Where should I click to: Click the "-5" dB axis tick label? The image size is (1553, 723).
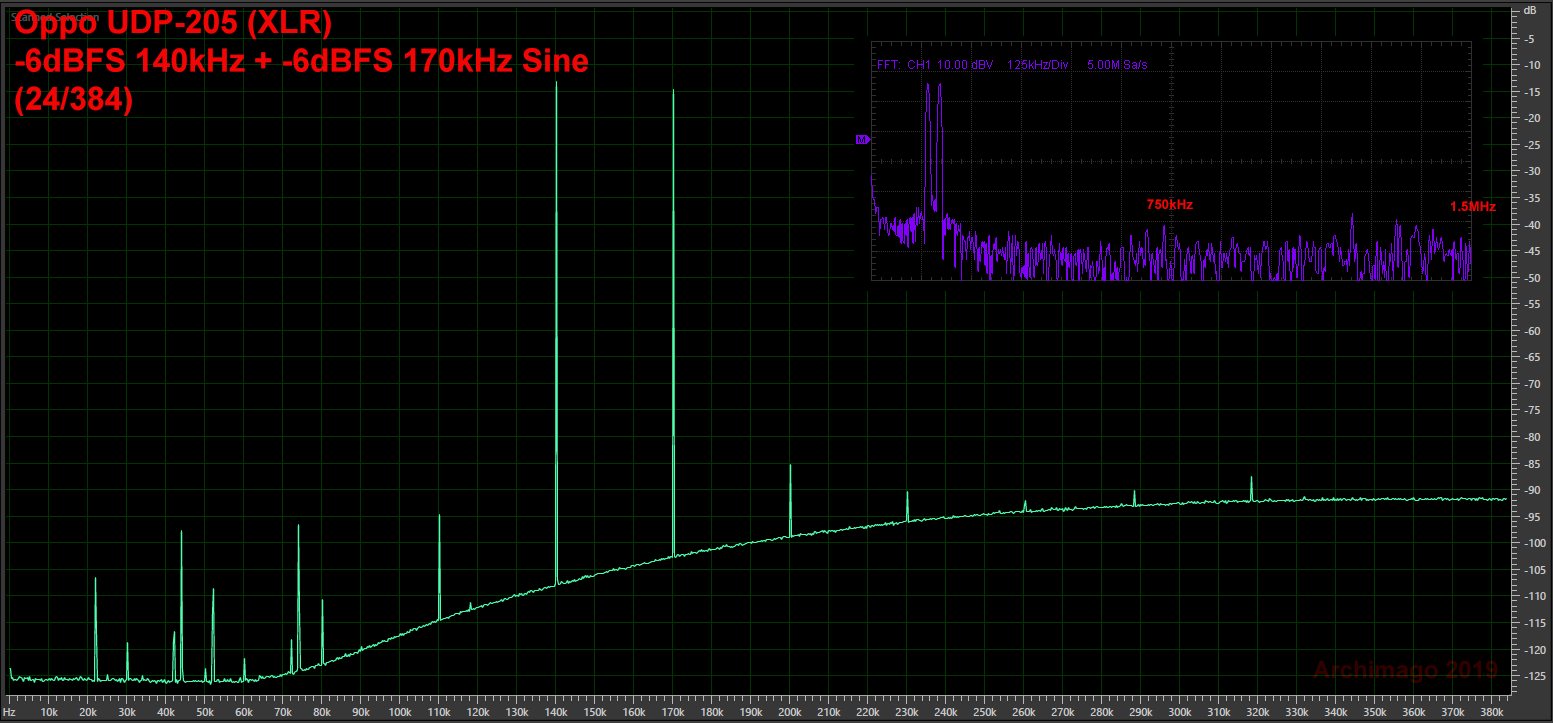[x=1530, y=39]
